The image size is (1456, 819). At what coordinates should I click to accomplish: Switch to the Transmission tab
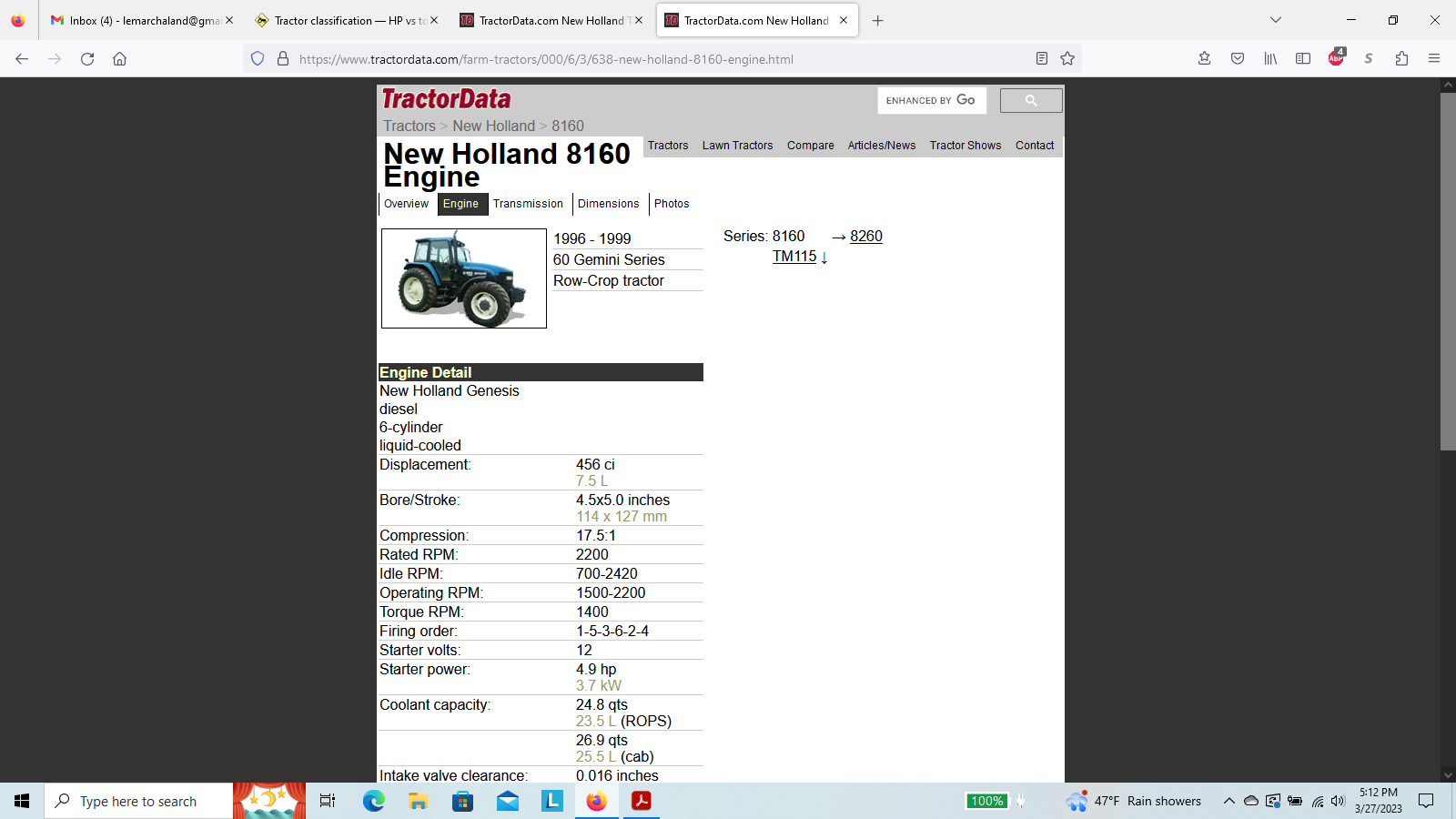tap(528, 204)
